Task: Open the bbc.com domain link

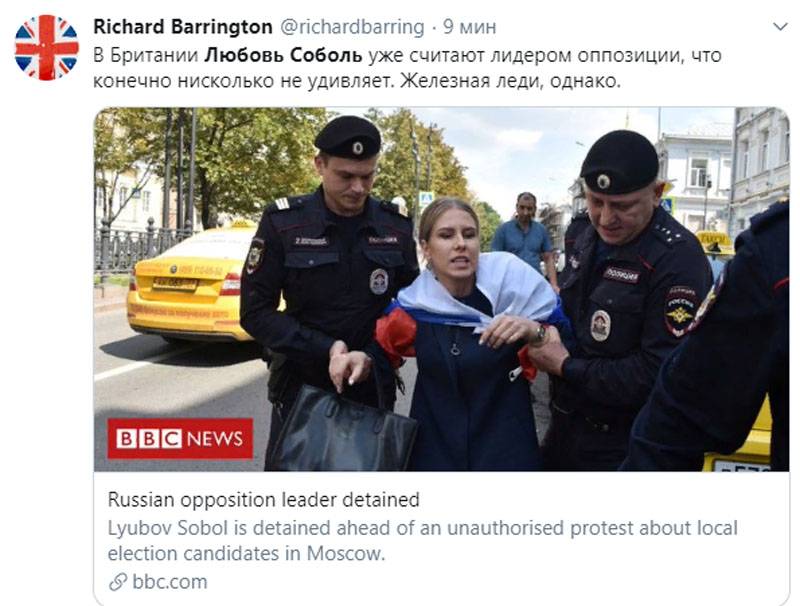Action: [170, 582]
